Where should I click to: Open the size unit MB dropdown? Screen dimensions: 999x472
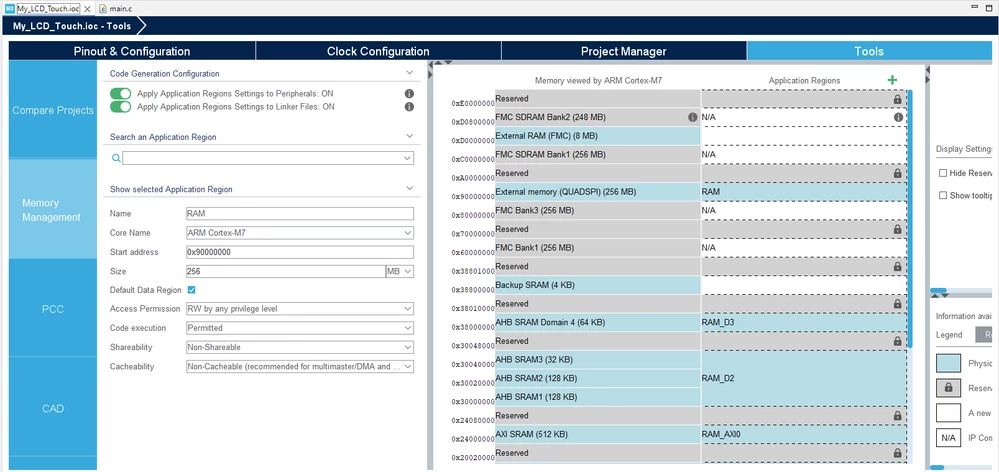click(400, 271)
